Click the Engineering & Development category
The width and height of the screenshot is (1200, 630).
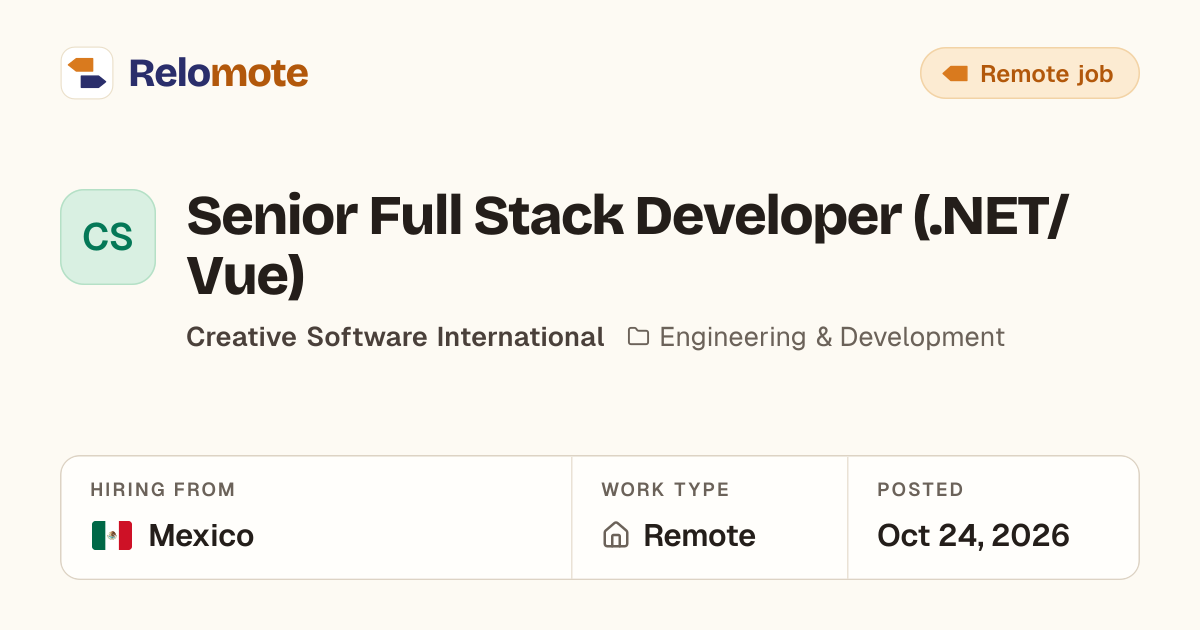point(832,337)
